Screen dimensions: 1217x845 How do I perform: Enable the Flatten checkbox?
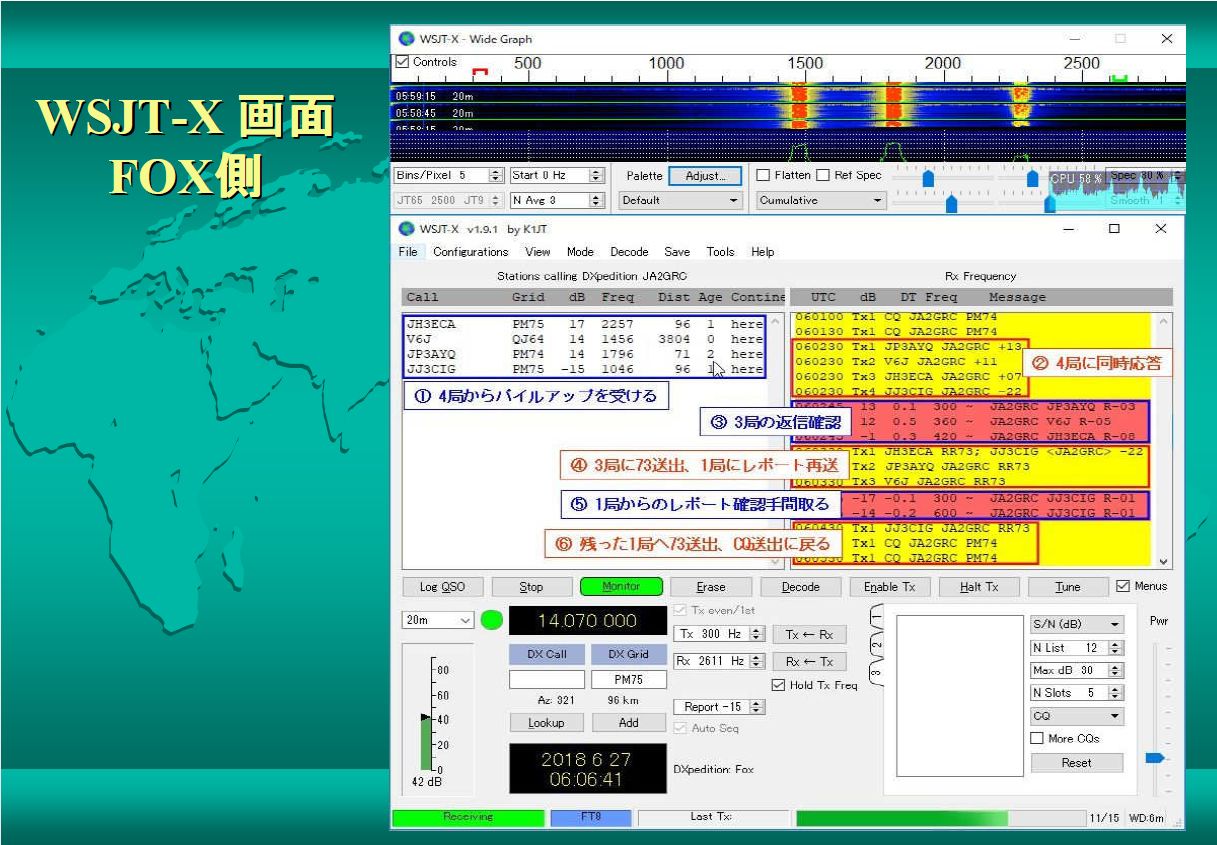(764, 175)
